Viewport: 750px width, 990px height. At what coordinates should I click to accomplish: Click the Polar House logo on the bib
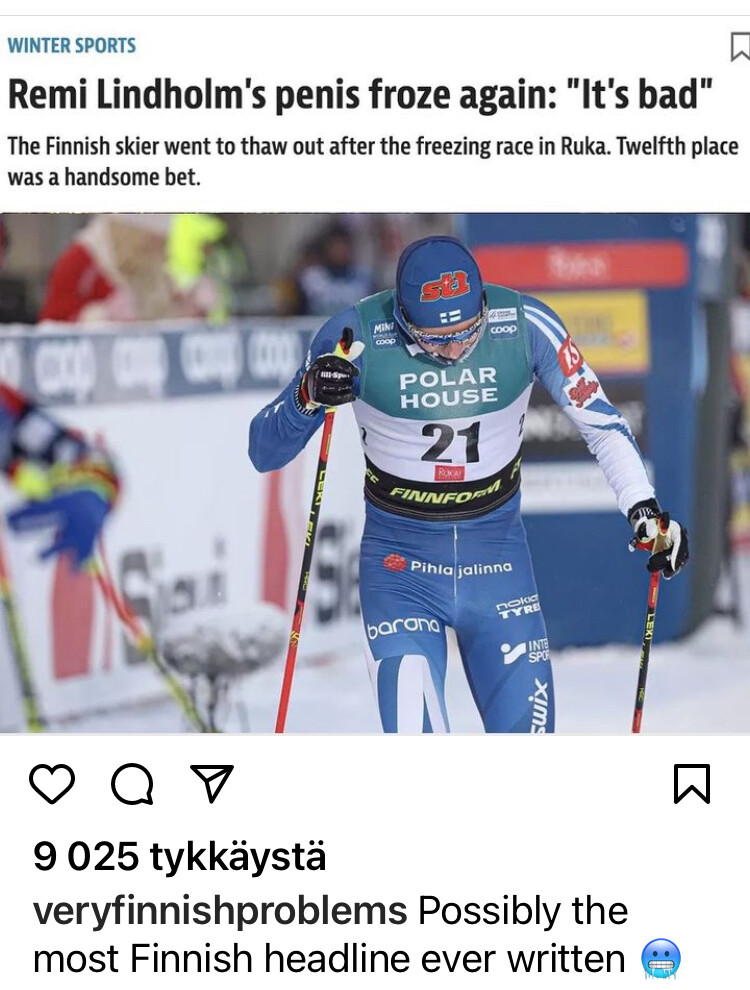click(449, 387)
